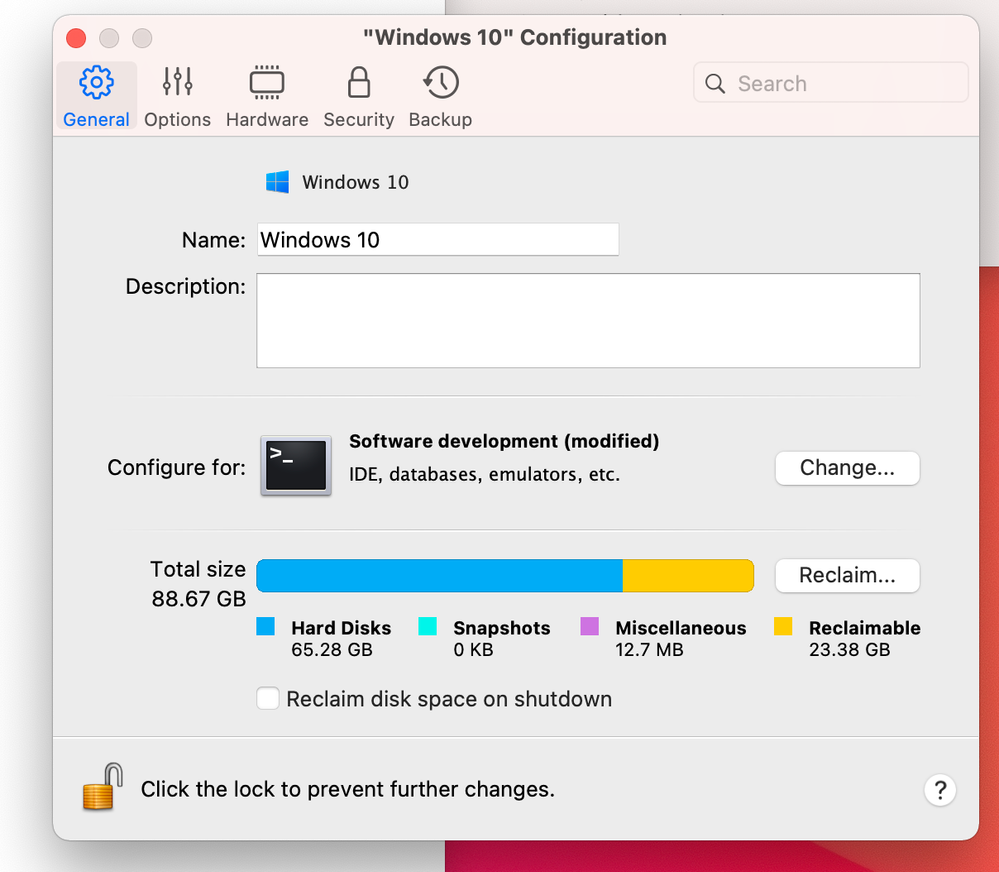Click the purple Miscellaneous legend swatch
Image resolution: width=999 pixels, height=872 pixels.
pyautogui.click(x=590, y=627)
